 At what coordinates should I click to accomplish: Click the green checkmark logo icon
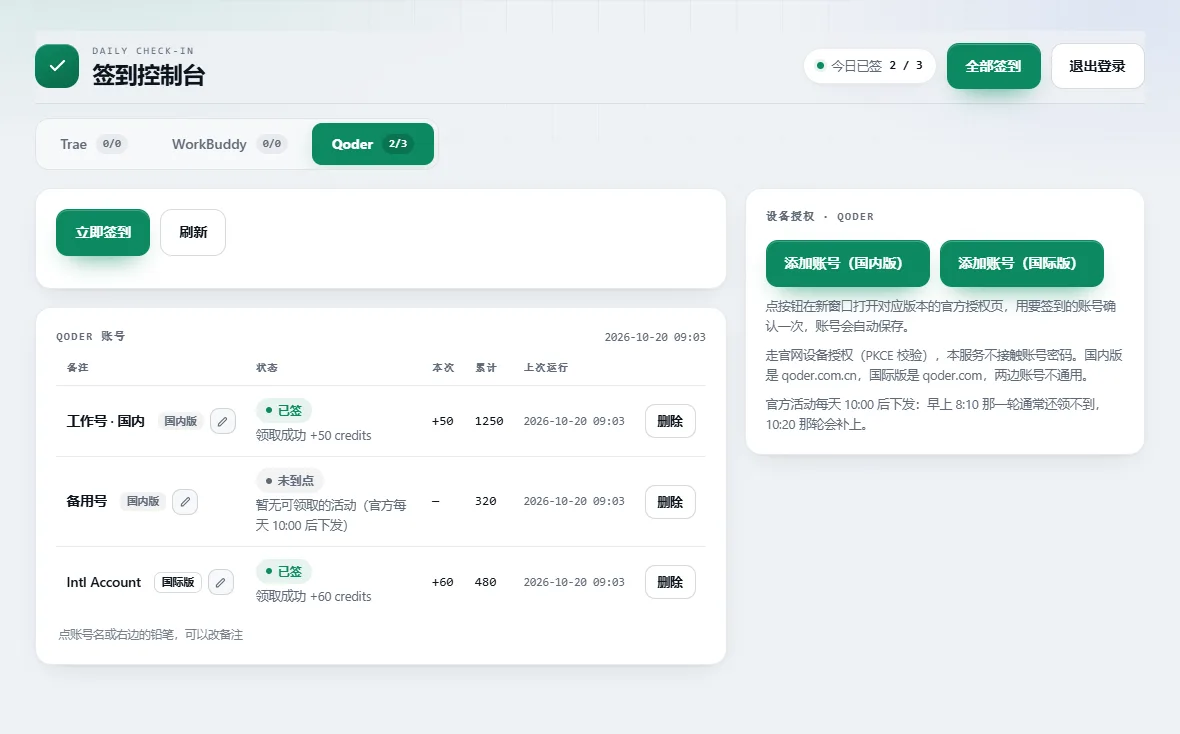click(56, 66)
